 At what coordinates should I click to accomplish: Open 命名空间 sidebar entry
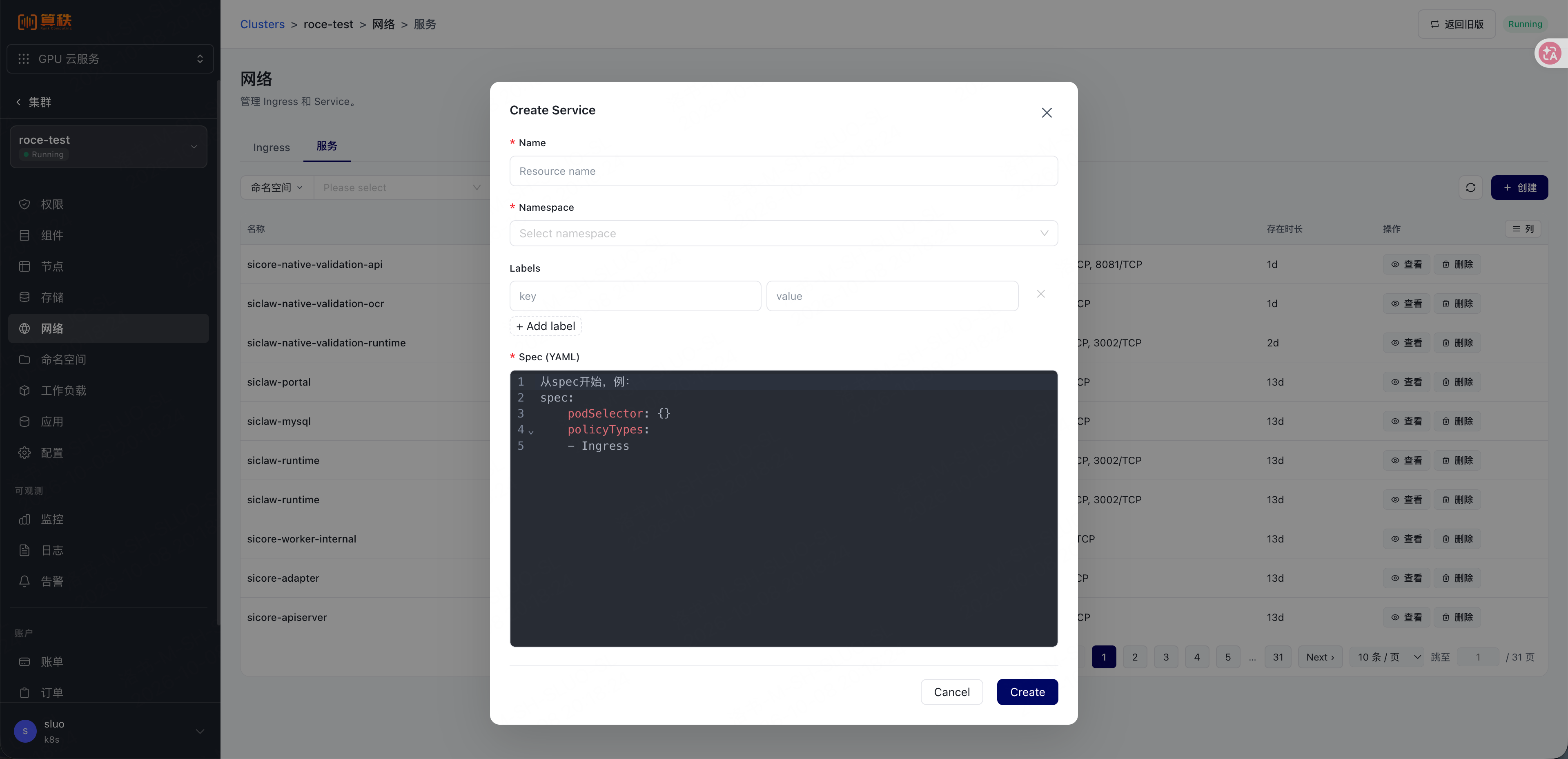tap(108, 359)
